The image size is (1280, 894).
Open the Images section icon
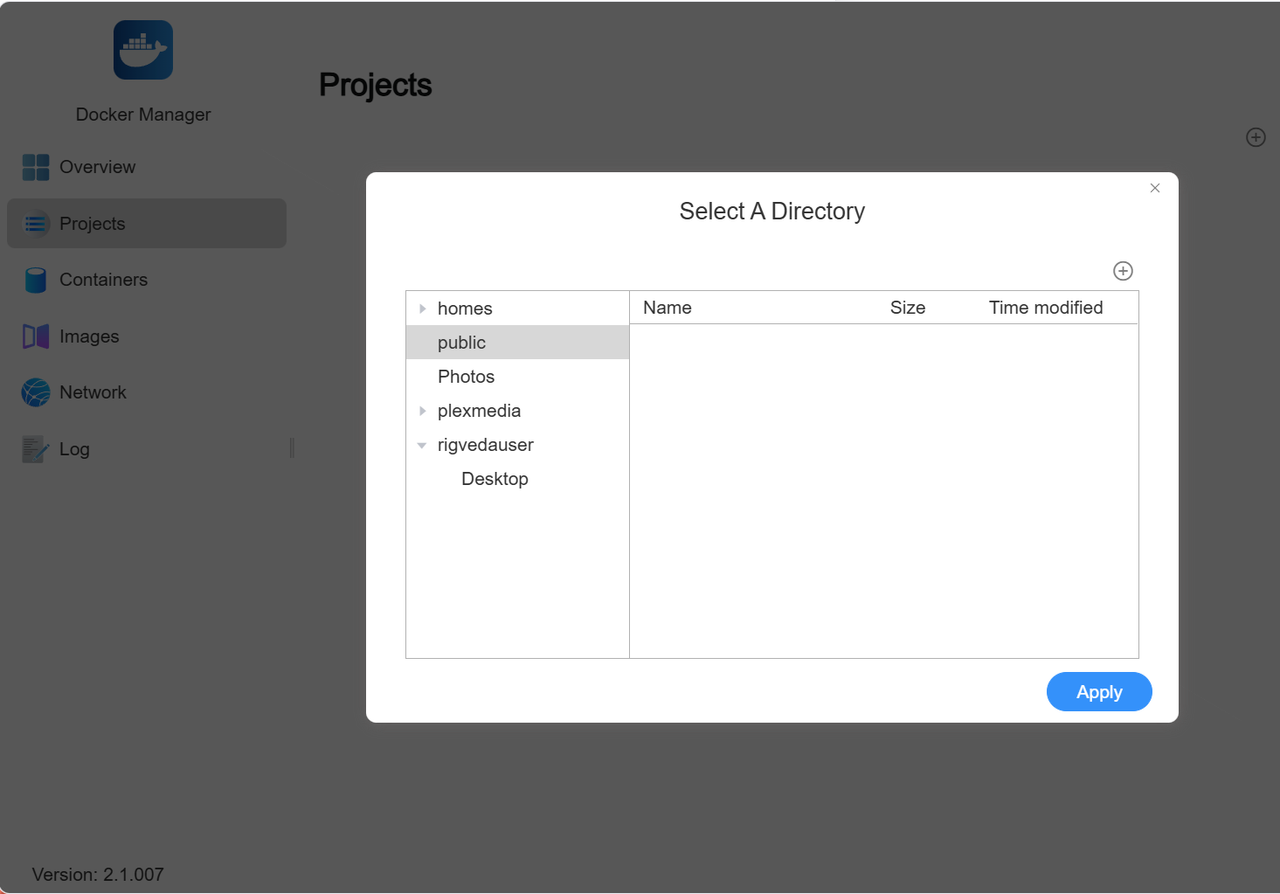click(x=34, y=336)
